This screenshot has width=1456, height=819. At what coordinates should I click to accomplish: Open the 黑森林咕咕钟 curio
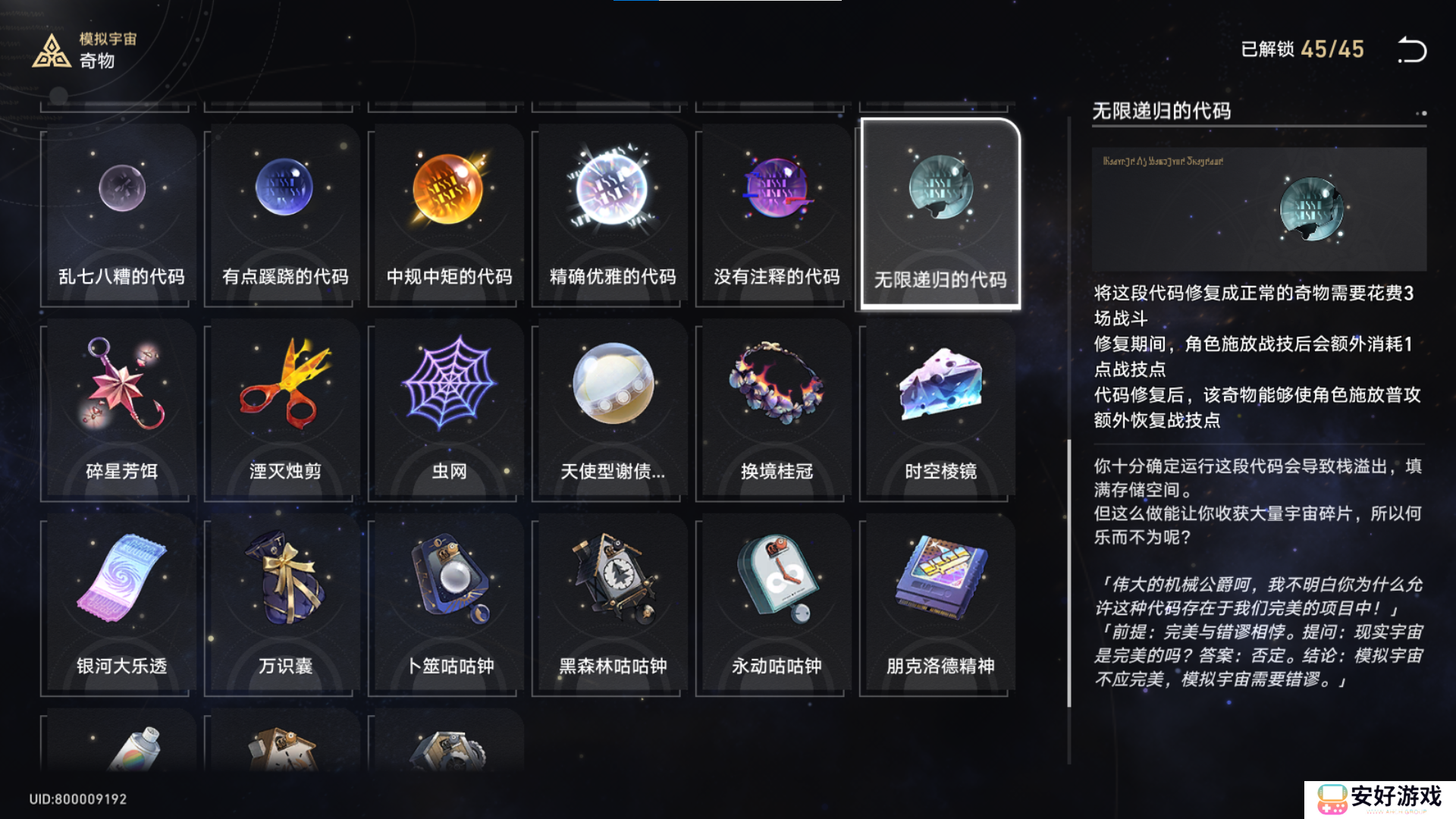coord(613,605)
